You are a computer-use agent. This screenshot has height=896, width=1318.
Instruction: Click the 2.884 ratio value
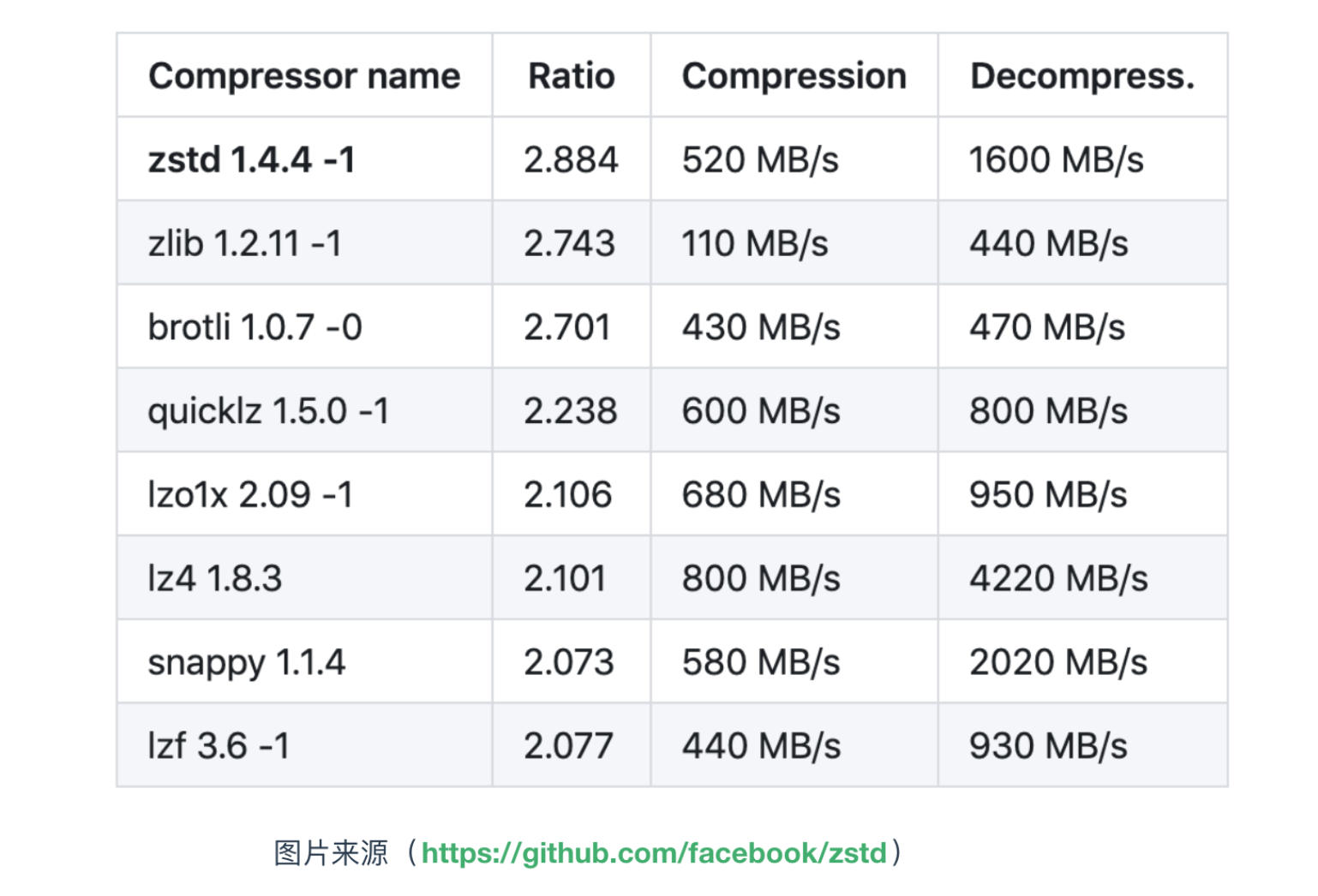click(571, 160)
